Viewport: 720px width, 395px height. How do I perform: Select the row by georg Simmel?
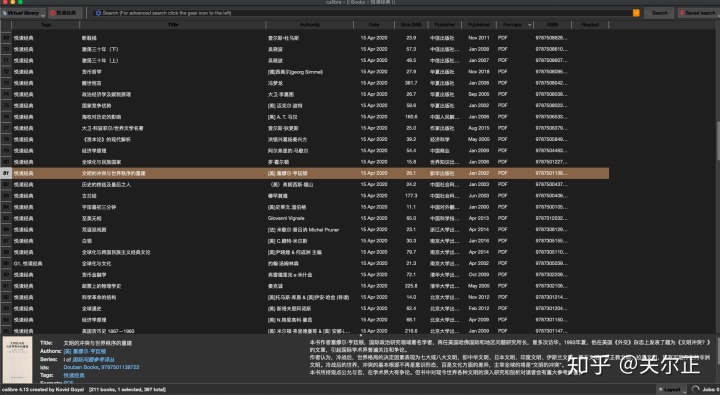tap(304, 72)
